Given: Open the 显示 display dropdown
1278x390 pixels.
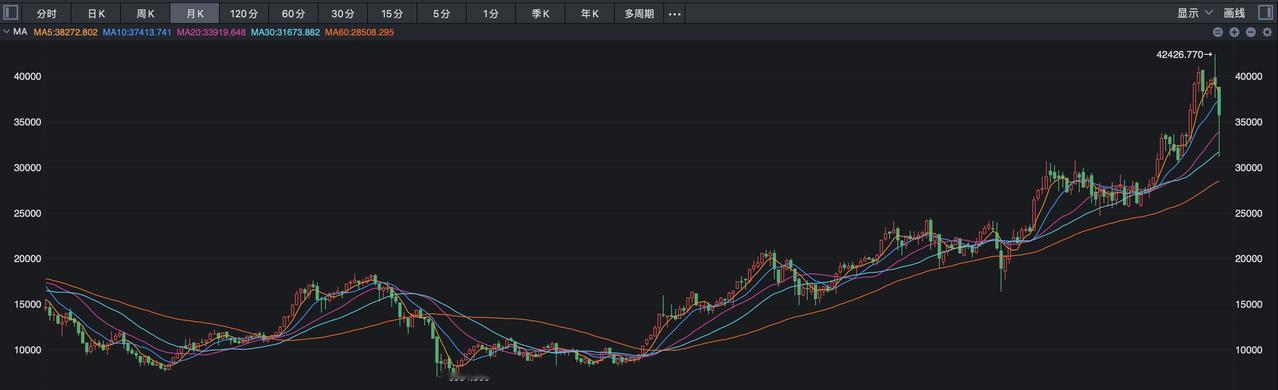Looking at the screenshot, I should pos(1194,13).
